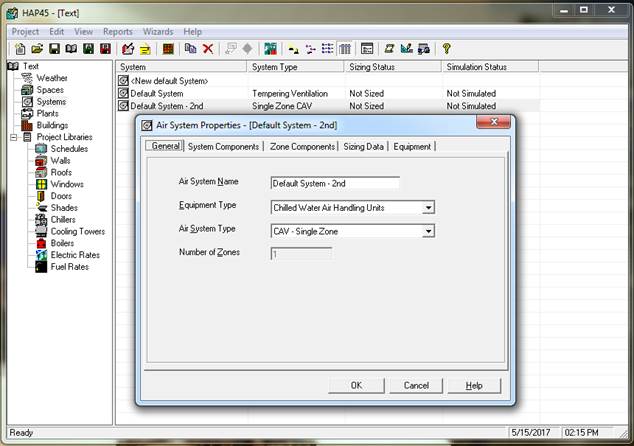Click the tilted sheet report toolbar icon

pos(389,49)
